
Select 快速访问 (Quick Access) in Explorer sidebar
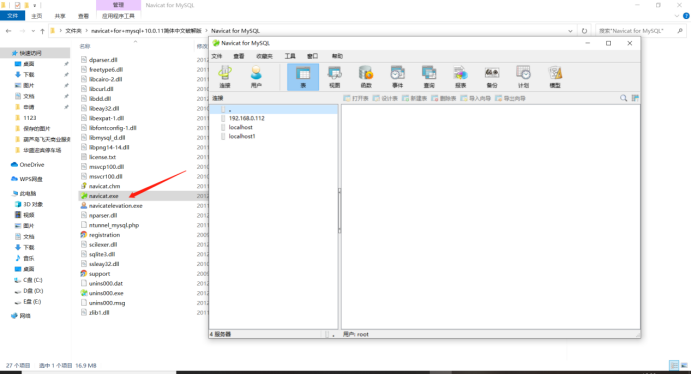30,53
